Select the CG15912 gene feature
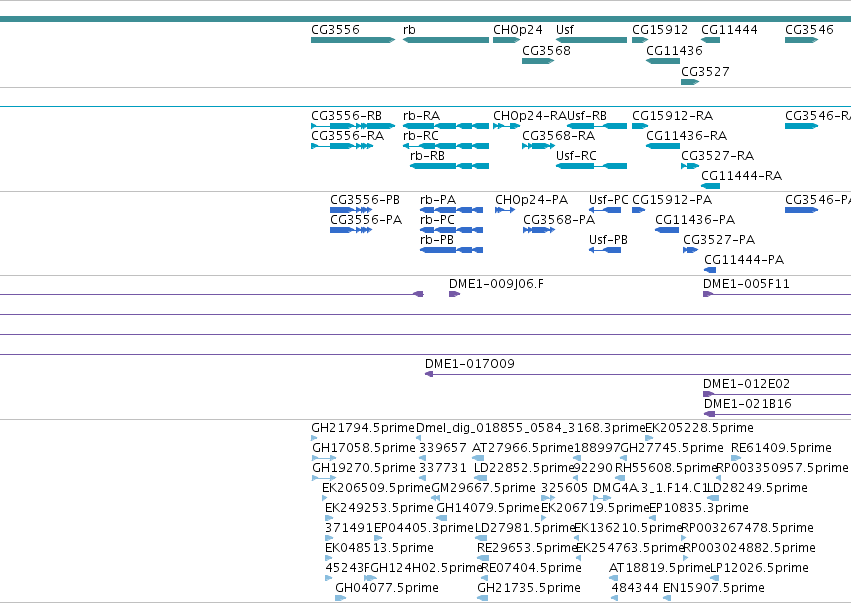Viewport: 851px width, 603px height. tap(640, 40)
